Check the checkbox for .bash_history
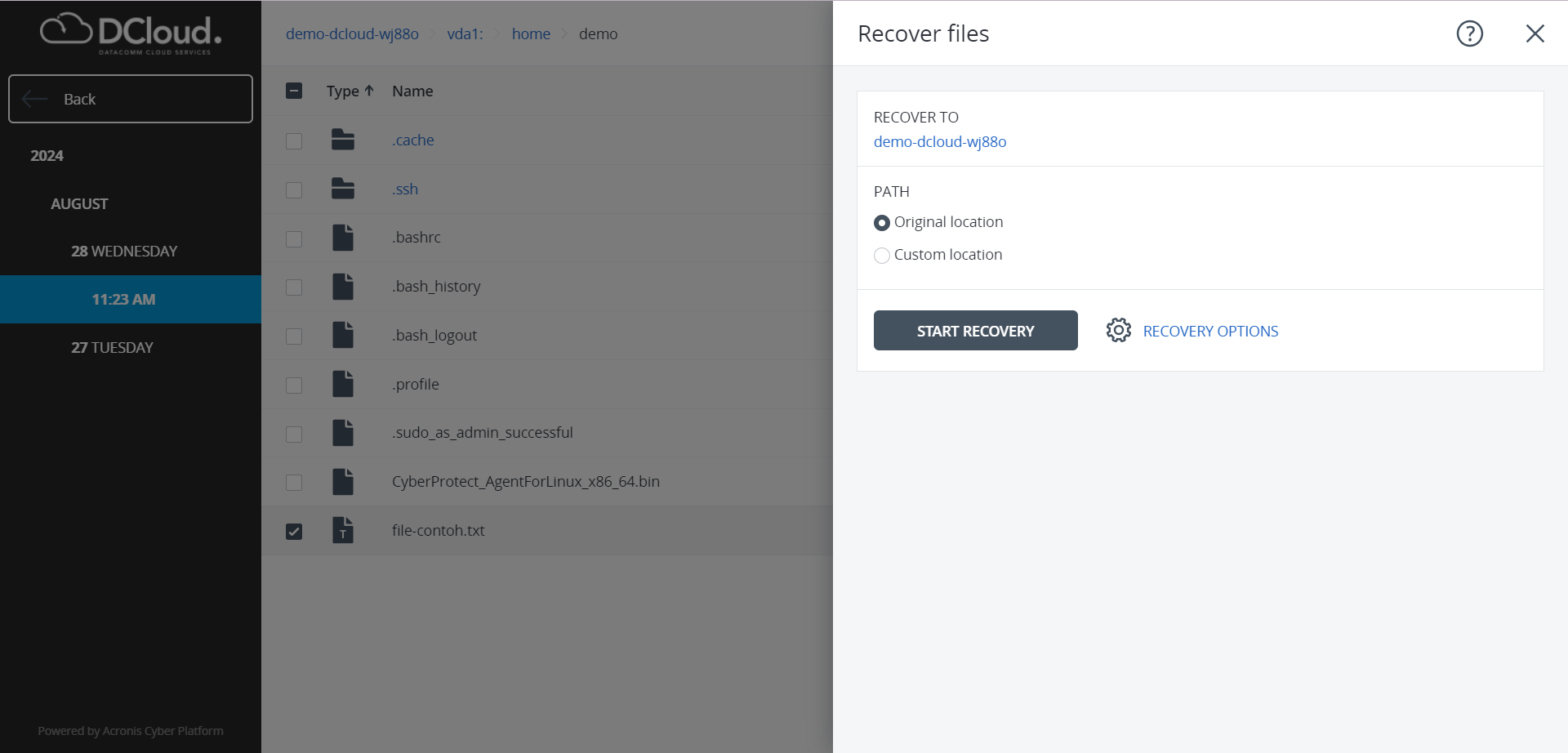Image resolution: width=1568 pixels, height=753 pixels. 294,287
